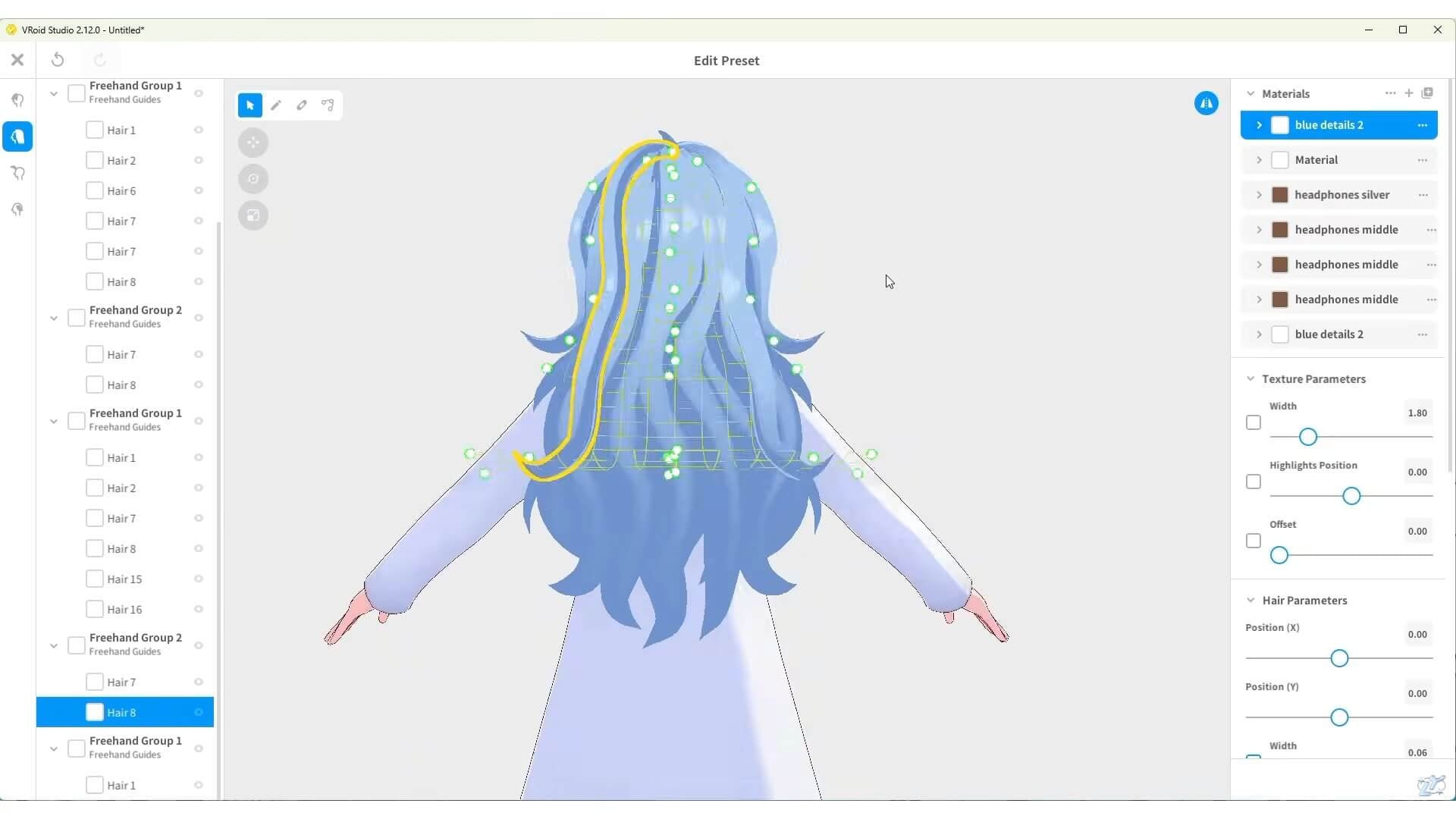Click the headphones silver brown color swatch
Image resolution: width=1456 pixels, height=819 pixels.
tap(1280, 195)
